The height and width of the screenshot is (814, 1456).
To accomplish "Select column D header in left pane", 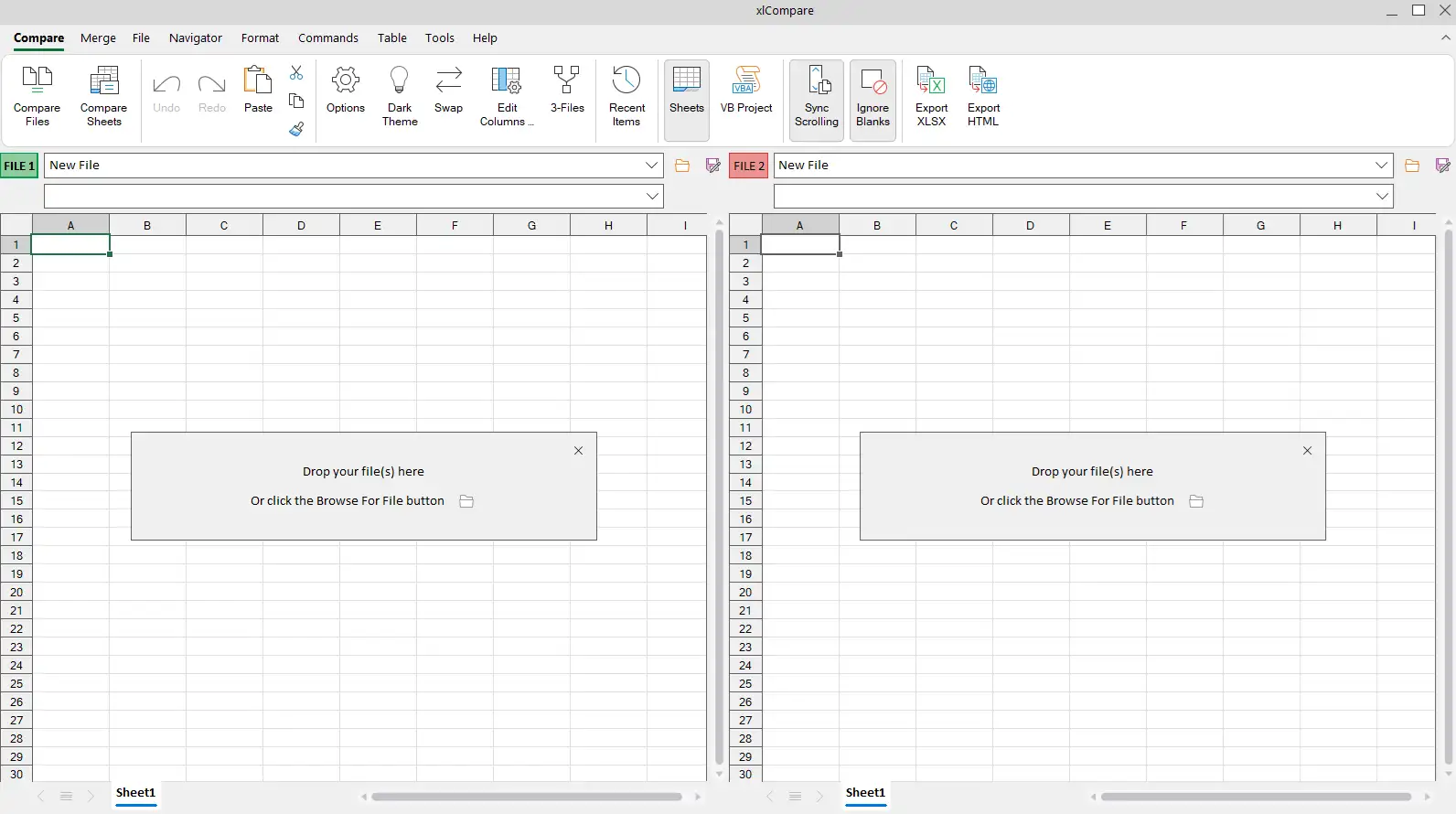I will click(x=301, y=225).
